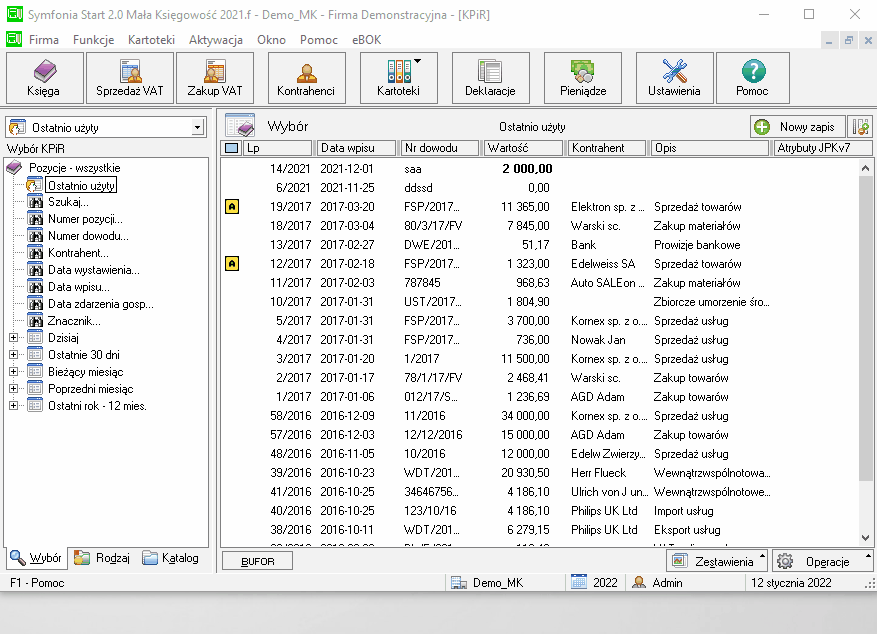
Task: Open the Operacje popup menu
Action: click(822, 561)
